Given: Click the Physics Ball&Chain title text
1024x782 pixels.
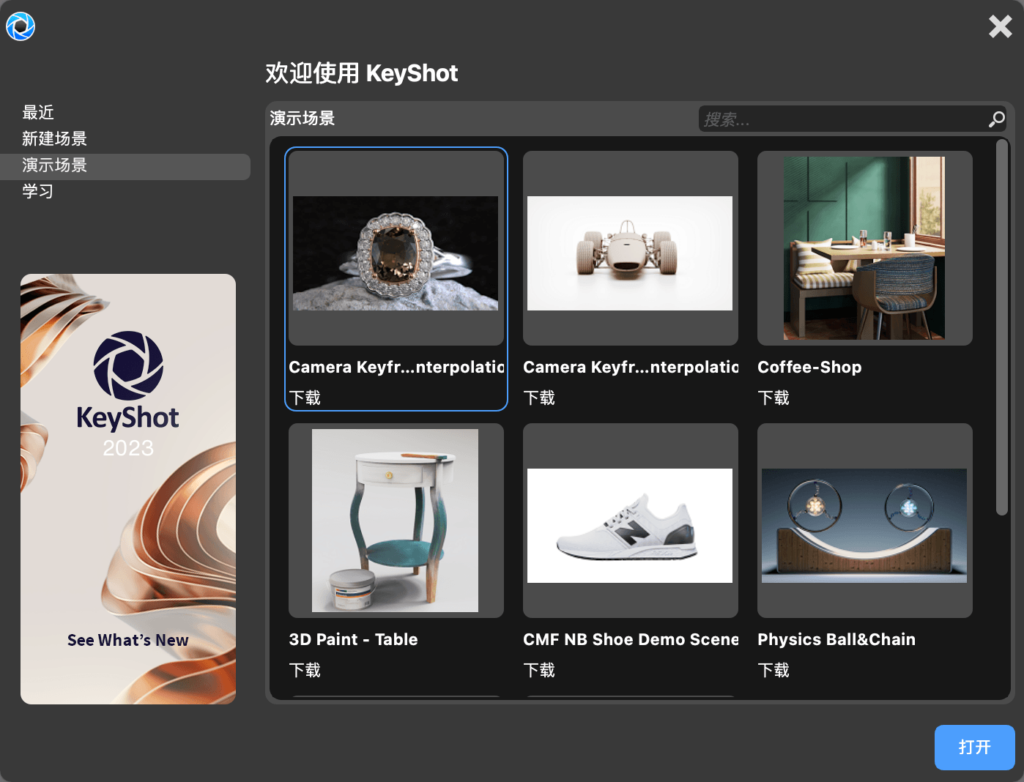Looking at the screenshot, I should coord(837,640).
